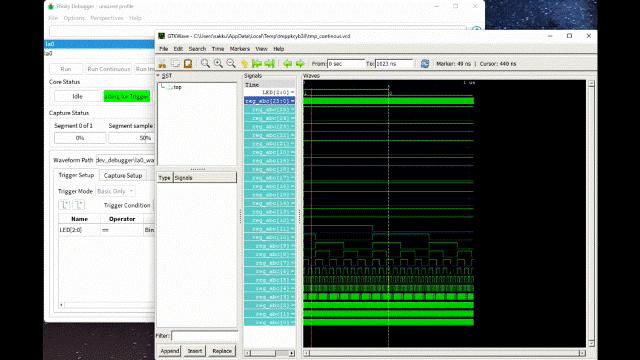This screenshot has width=640, height=360.
Task: Open the File menu in GTKWave
Action: pyautogui.click(x=164, y=49)
